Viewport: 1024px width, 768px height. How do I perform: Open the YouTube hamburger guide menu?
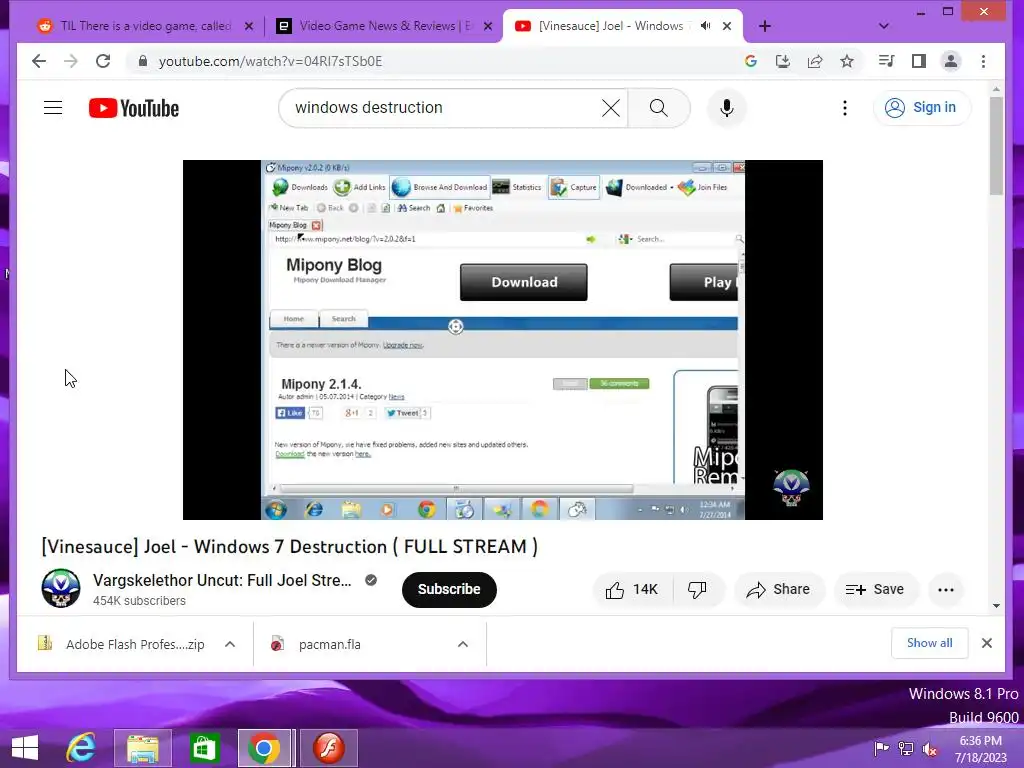[53, 108]
